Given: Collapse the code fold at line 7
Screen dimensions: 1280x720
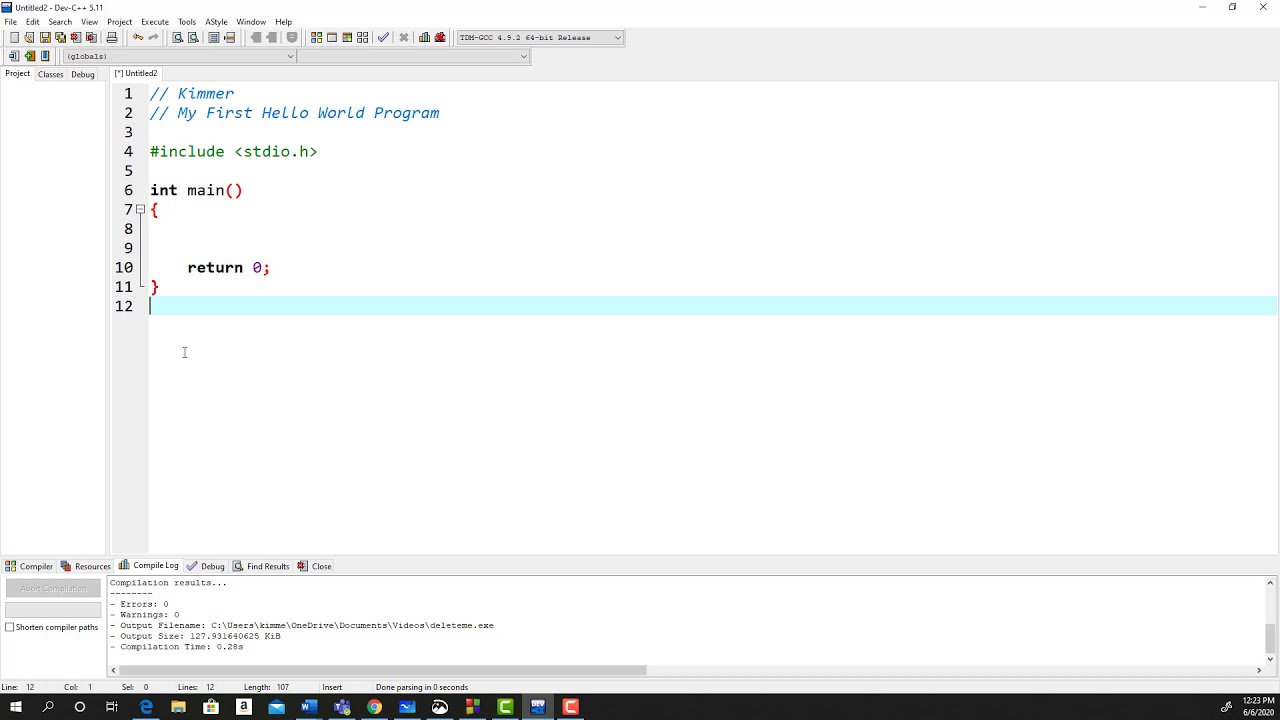Looking at the screenshot, I should [x=140, y=209].
